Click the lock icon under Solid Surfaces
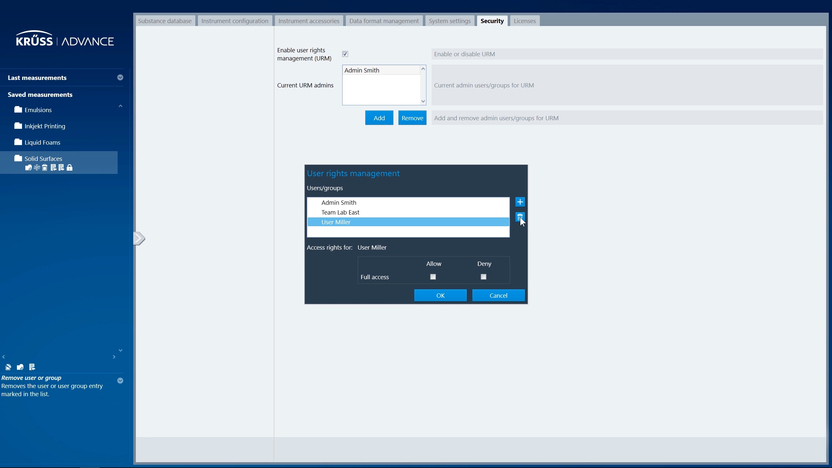 (x=69, y=168)
